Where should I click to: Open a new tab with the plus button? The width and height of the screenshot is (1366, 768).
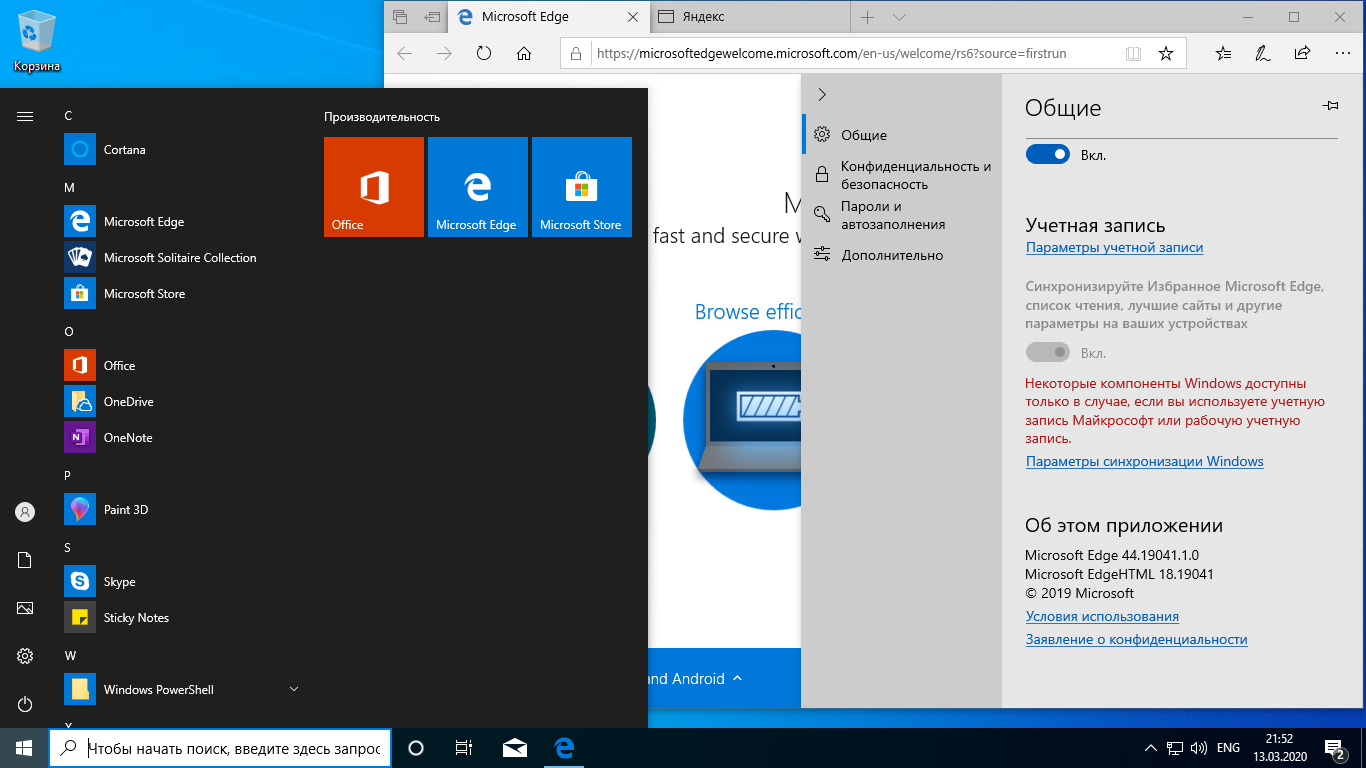[x=867, y=17]
